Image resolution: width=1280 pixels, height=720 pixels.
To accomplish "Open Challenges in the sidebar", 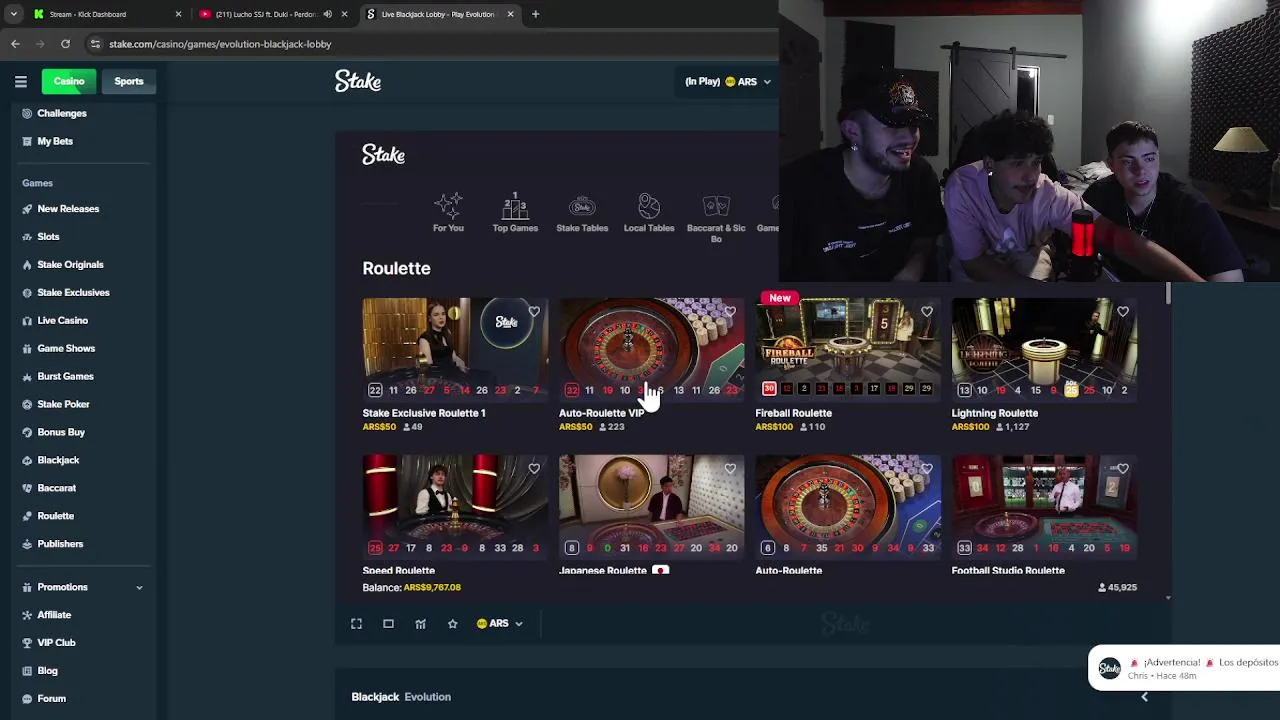I will pyautogui.click(x=62, y=113).
